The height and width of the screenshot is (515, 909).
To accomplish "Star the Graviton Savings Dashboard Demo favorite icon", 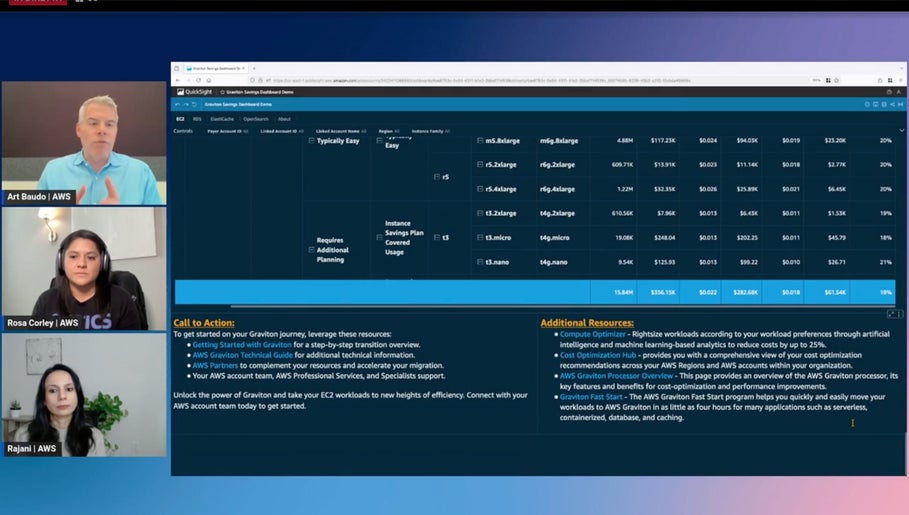I will 222,92.
